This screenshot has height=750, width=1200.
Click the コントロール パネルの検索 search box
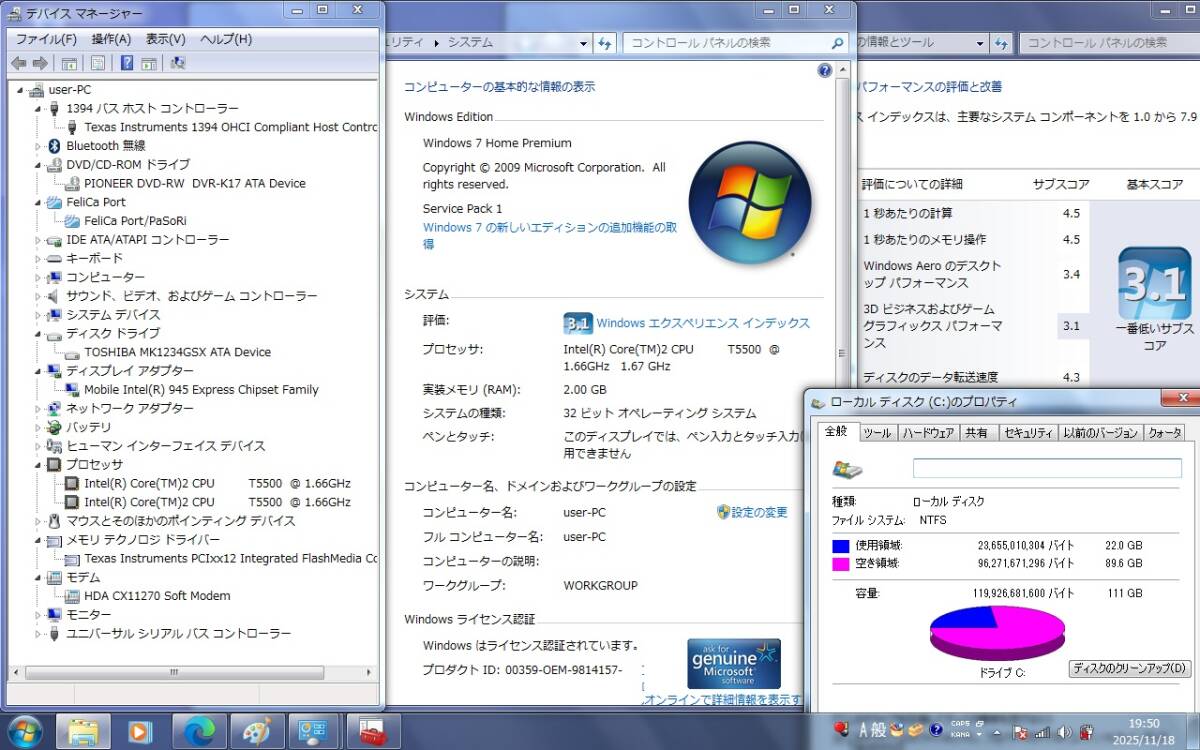tap(727, 43)
